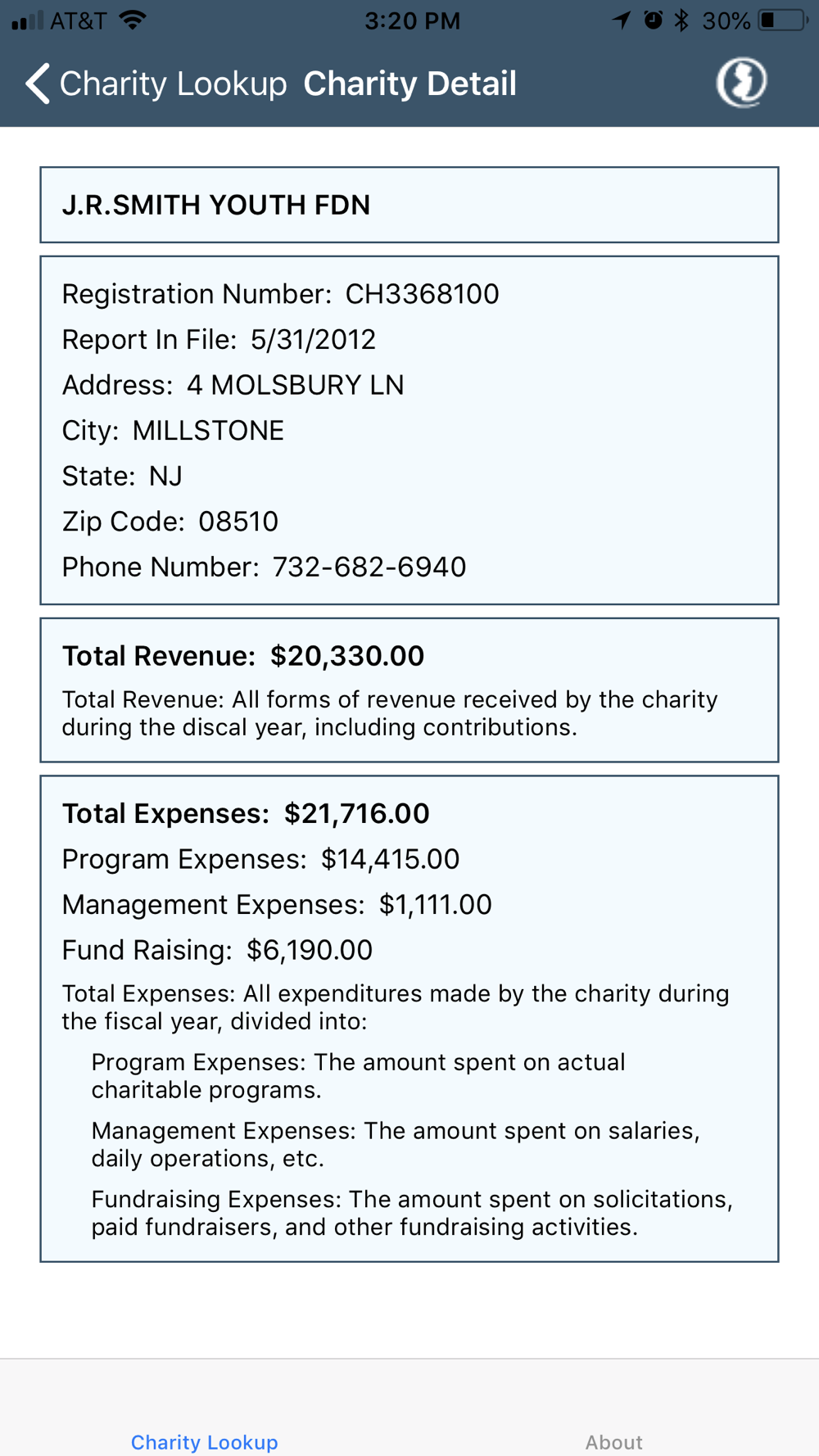Tap the alarm clock status icon
This screenshot has height=1456, width=819.
[x=653, y=20]
